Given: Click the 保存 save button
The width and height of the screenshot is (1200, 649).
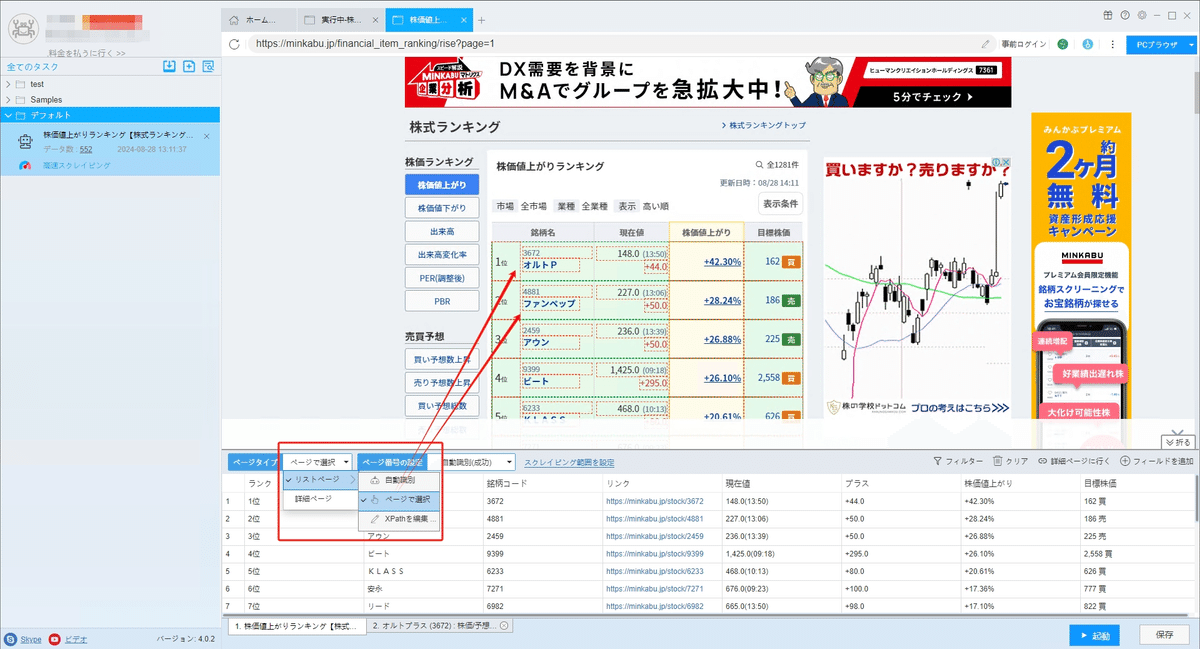Looking at the screenshot, I should (x=1165, y=636).
